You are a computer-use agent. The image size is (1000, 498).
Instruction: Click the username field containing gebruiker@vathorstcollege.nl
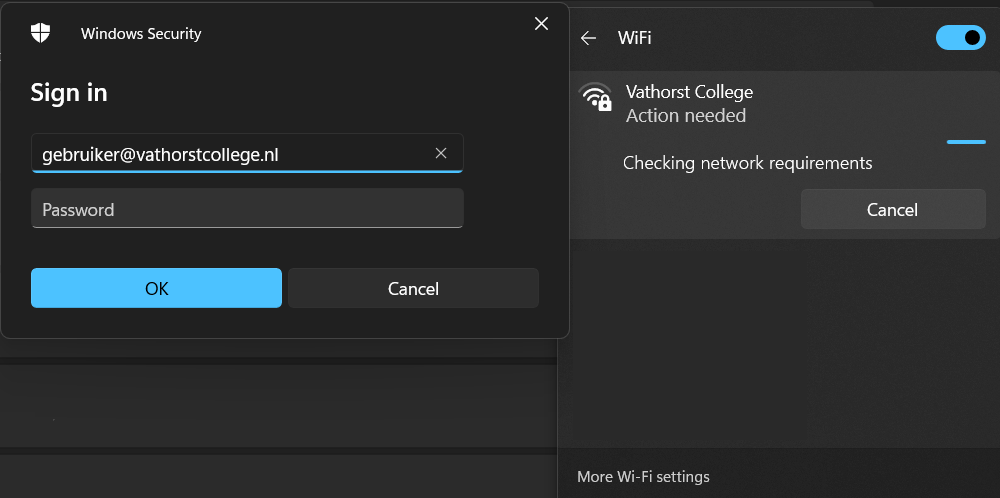click(230, 154)
